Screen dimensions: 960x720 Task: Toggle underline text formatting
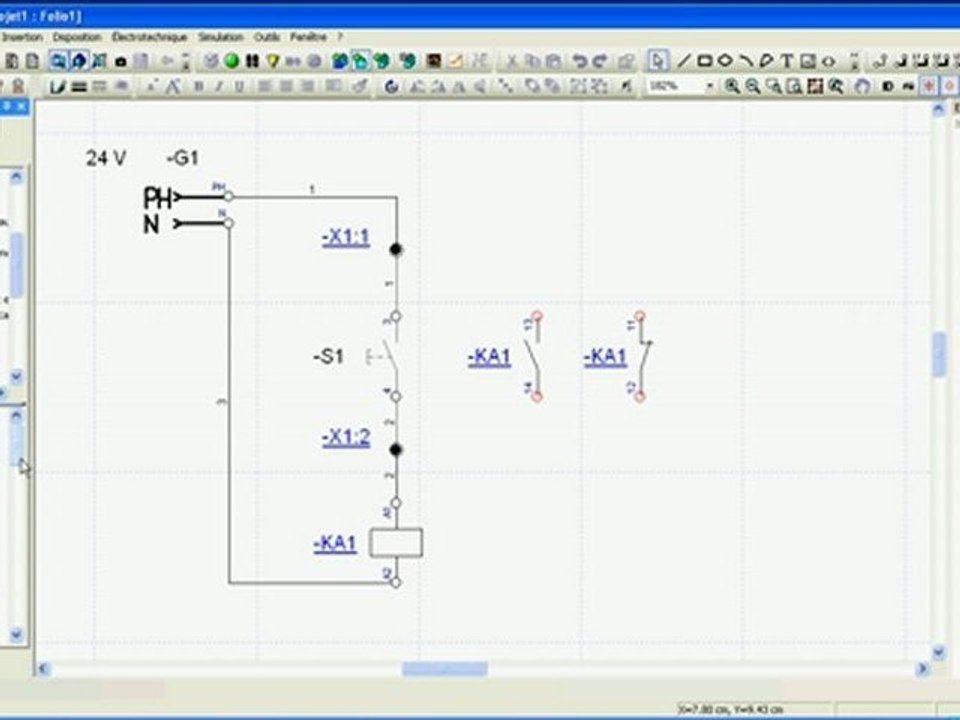coord(239,86)
